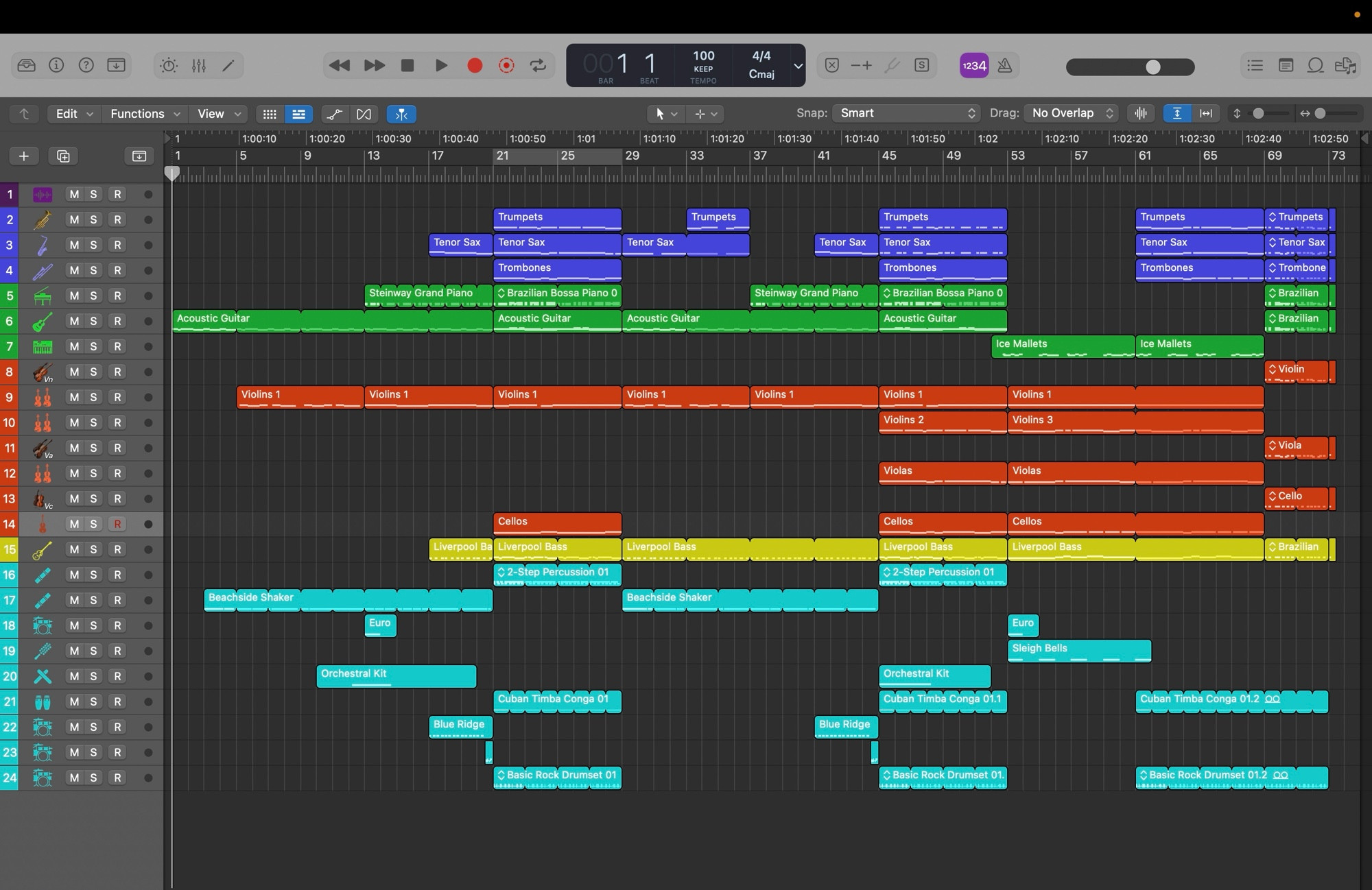Open Smart Controls dial icon
The width and height of the screenshot is (1372, 890).
tap(169, 66)
